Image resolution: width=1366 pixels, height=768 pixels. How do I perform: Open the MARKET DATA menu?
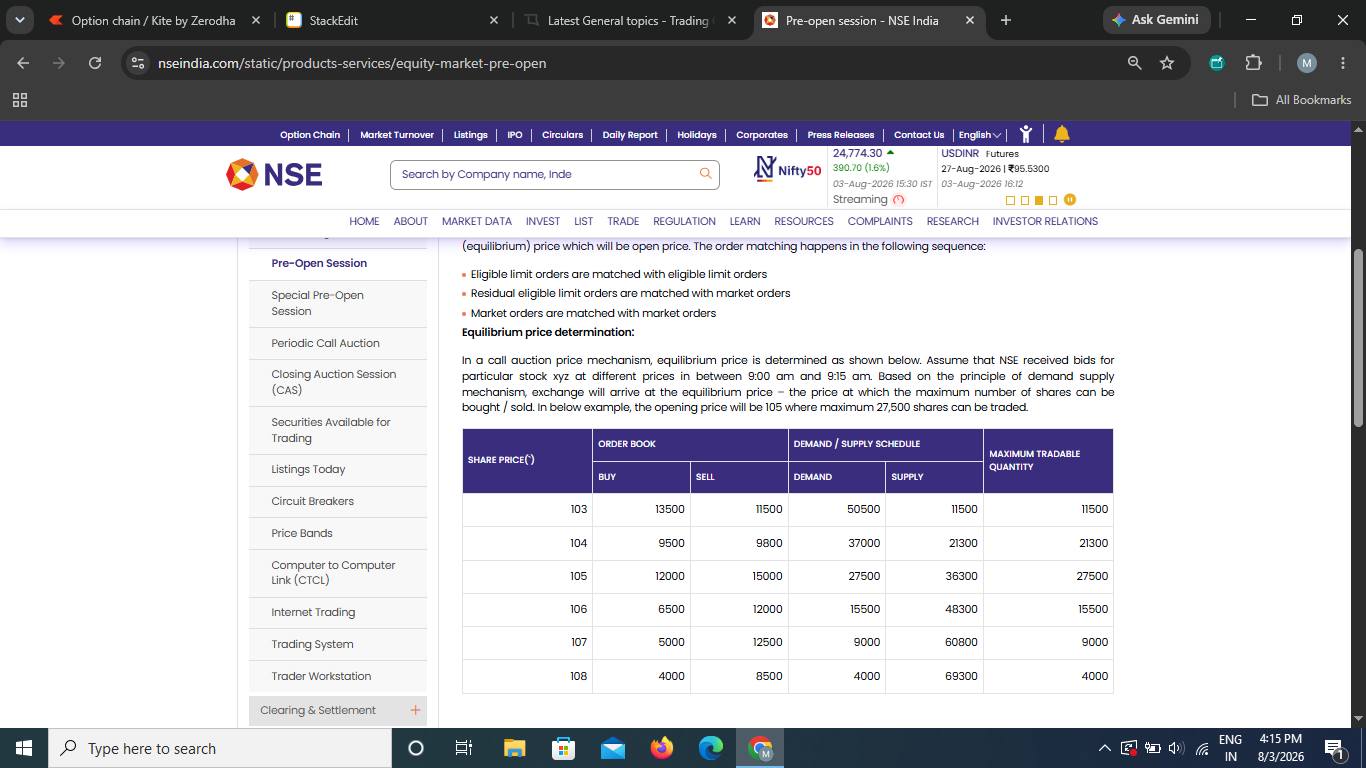tap(477, 221)
